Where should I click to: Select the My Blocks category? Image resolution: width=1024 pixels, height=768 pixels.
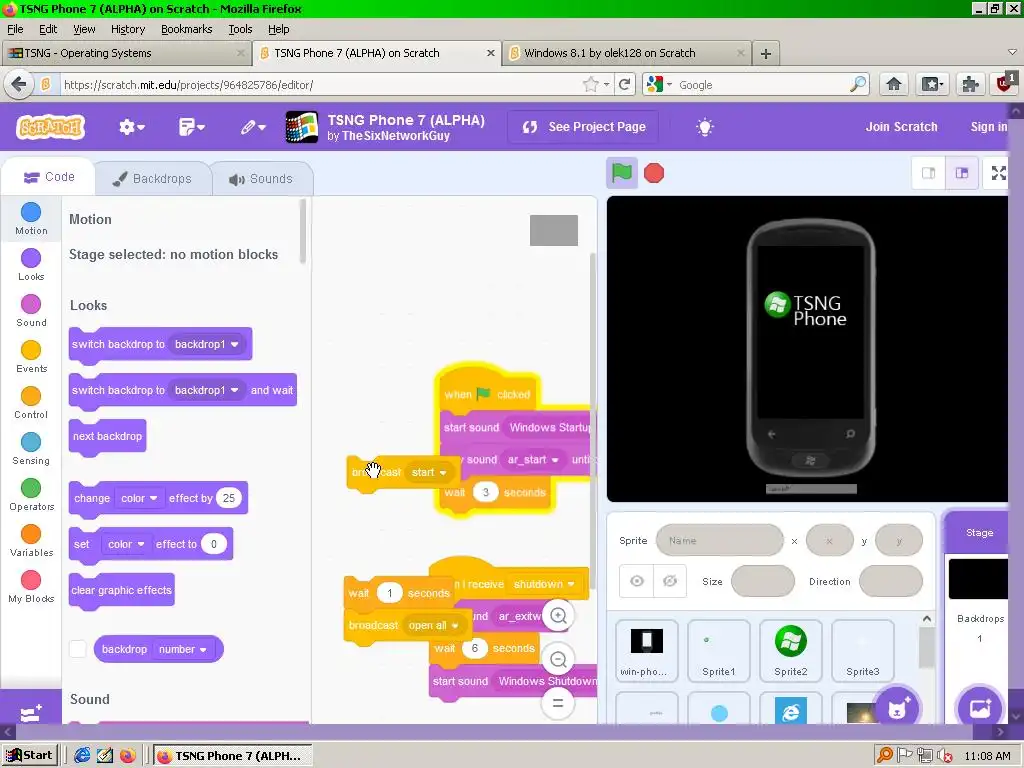pyautogui.click(x=31, y=586)
